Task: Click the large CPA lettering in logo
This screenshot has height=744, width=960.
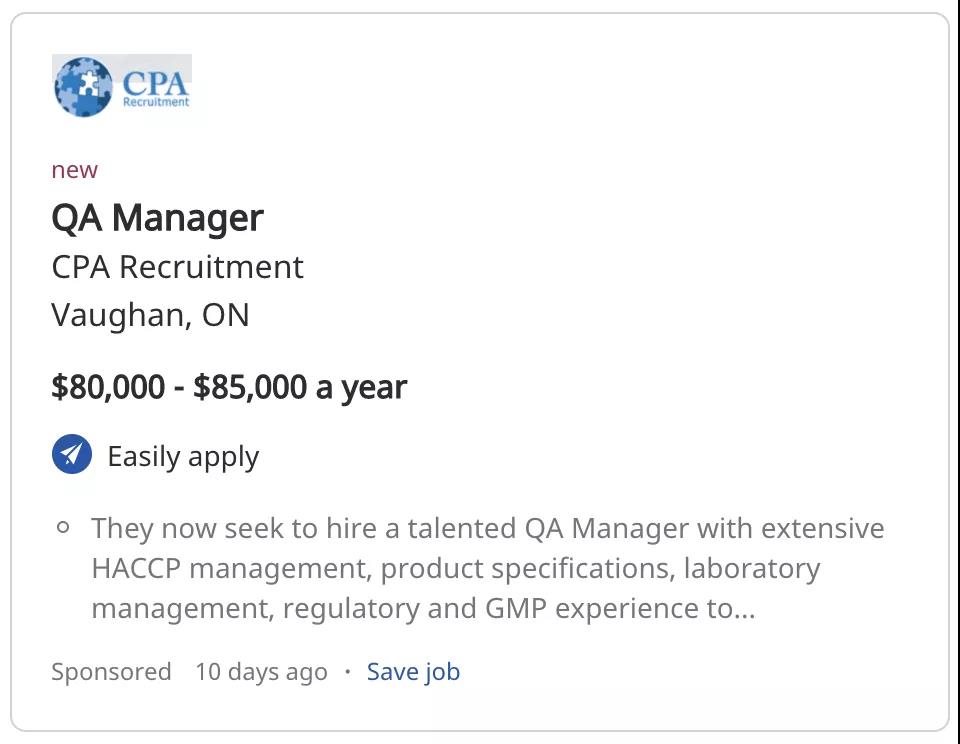Action: (x=155, y=83)
